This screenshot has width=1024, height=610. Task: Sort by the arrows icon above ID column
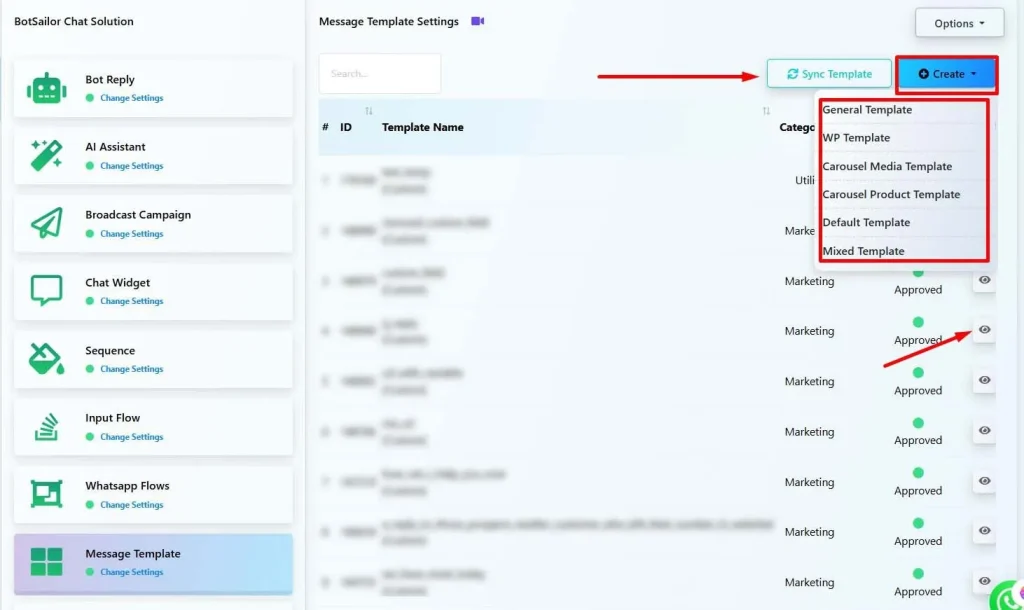point(369,111)
